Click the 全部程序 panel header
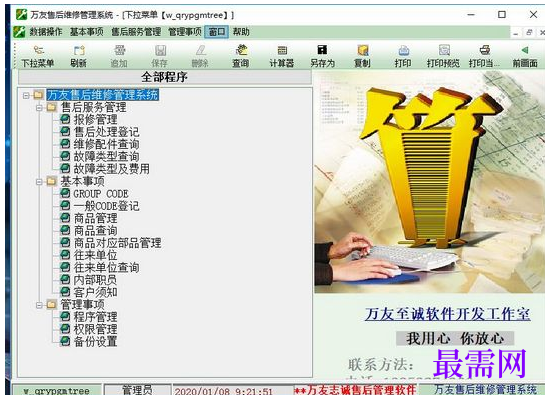 pyautogui.click(x=164, y=77)
